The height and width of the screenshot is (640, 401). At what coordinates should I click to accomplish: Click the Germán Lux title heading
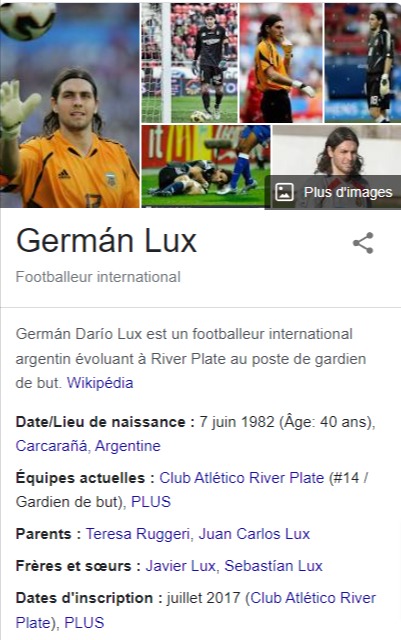pyautogui.click(x=107, y=241)
